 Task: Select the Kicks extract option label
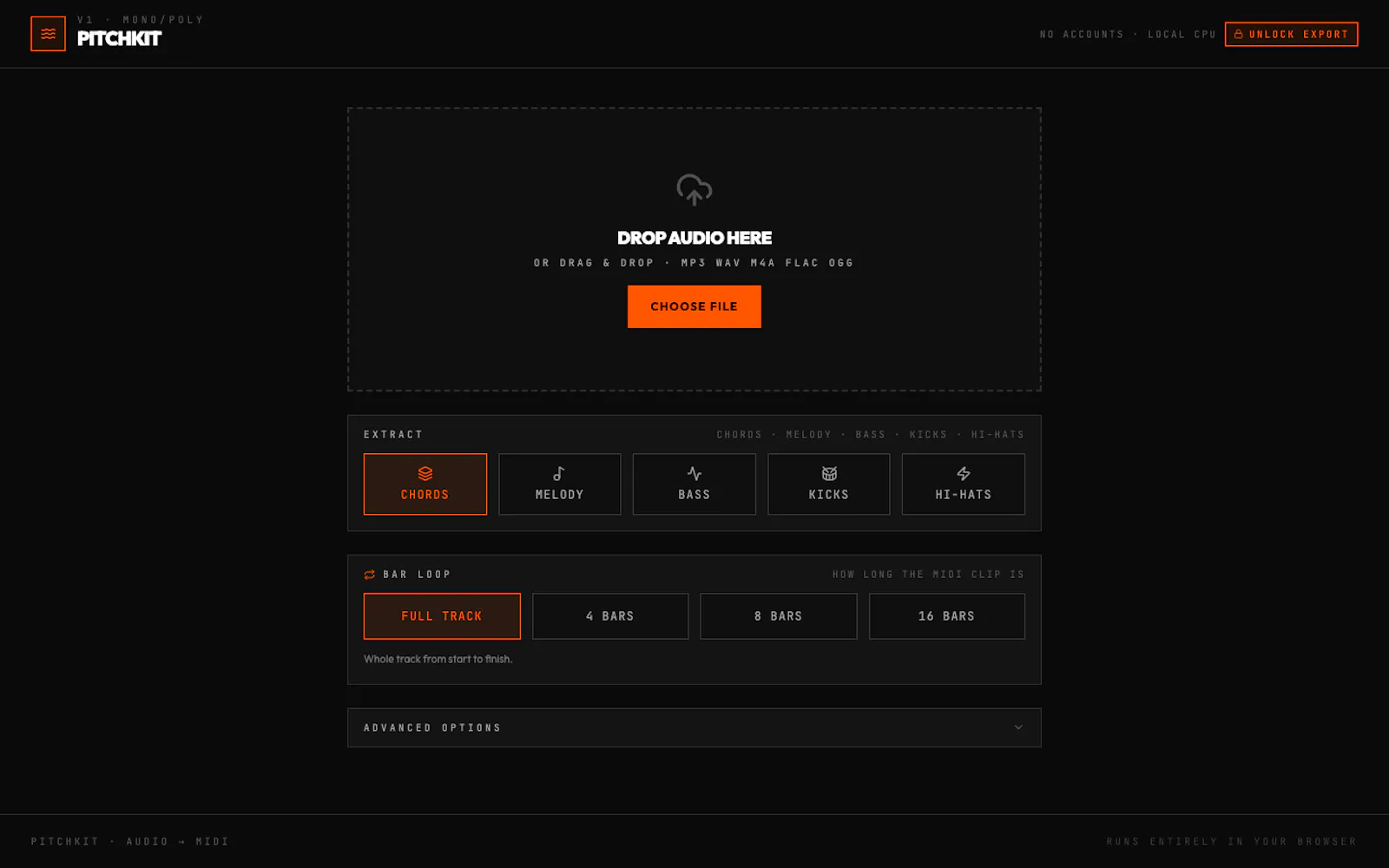coord(829,495)
